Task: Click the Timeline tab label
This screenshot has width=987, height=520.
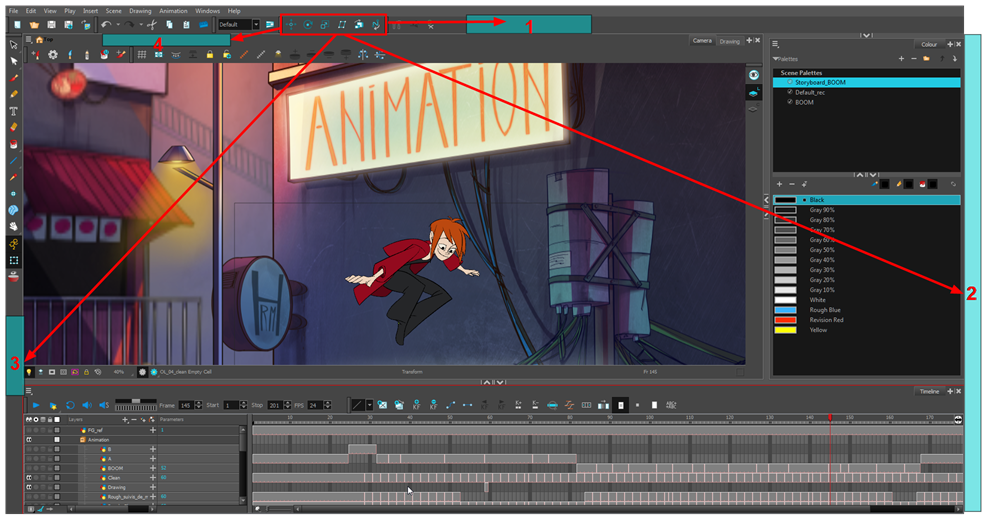Action: 929,391
